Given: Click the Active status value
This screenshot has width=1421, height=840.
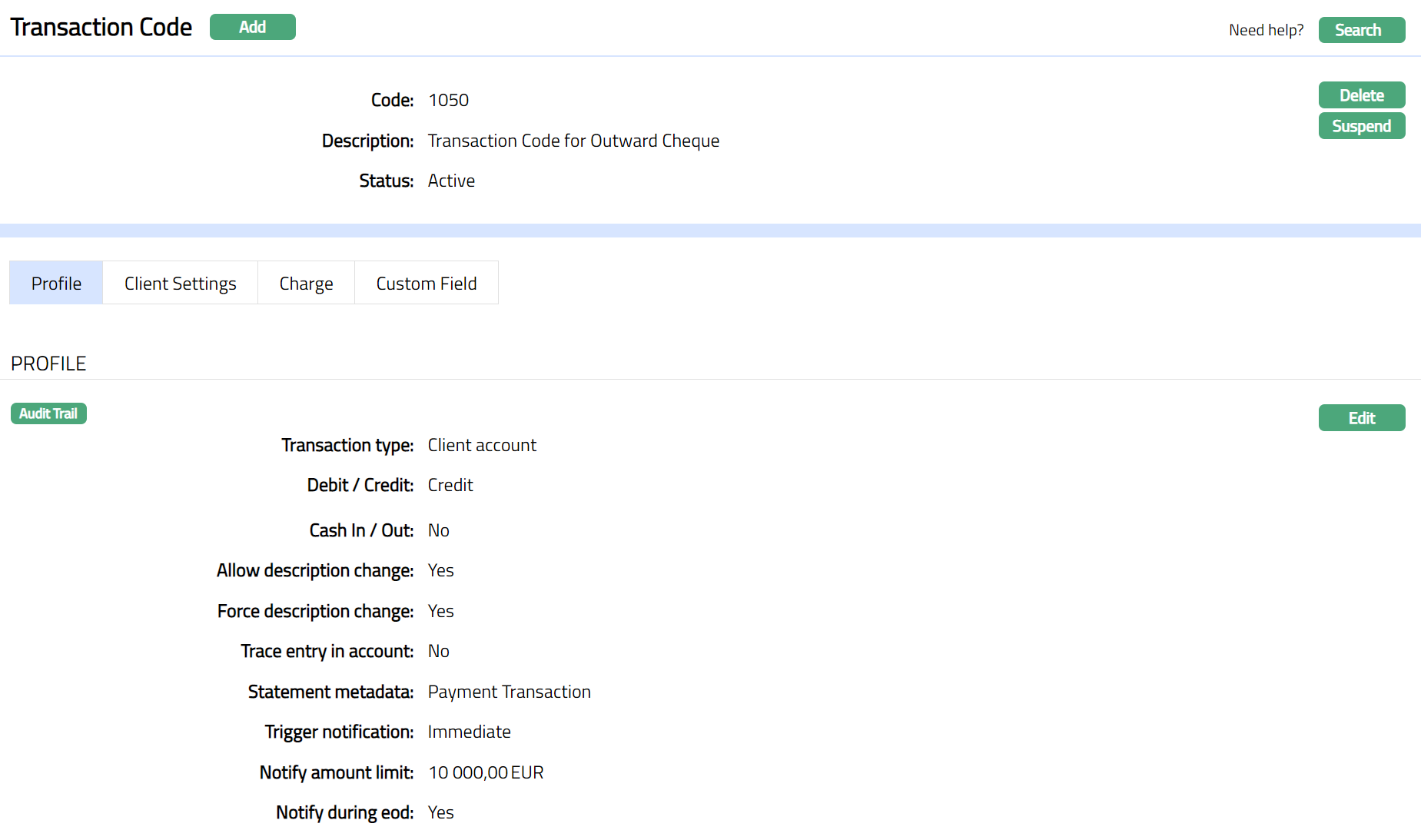Looking at the screenshot, I should click(451, 181).
